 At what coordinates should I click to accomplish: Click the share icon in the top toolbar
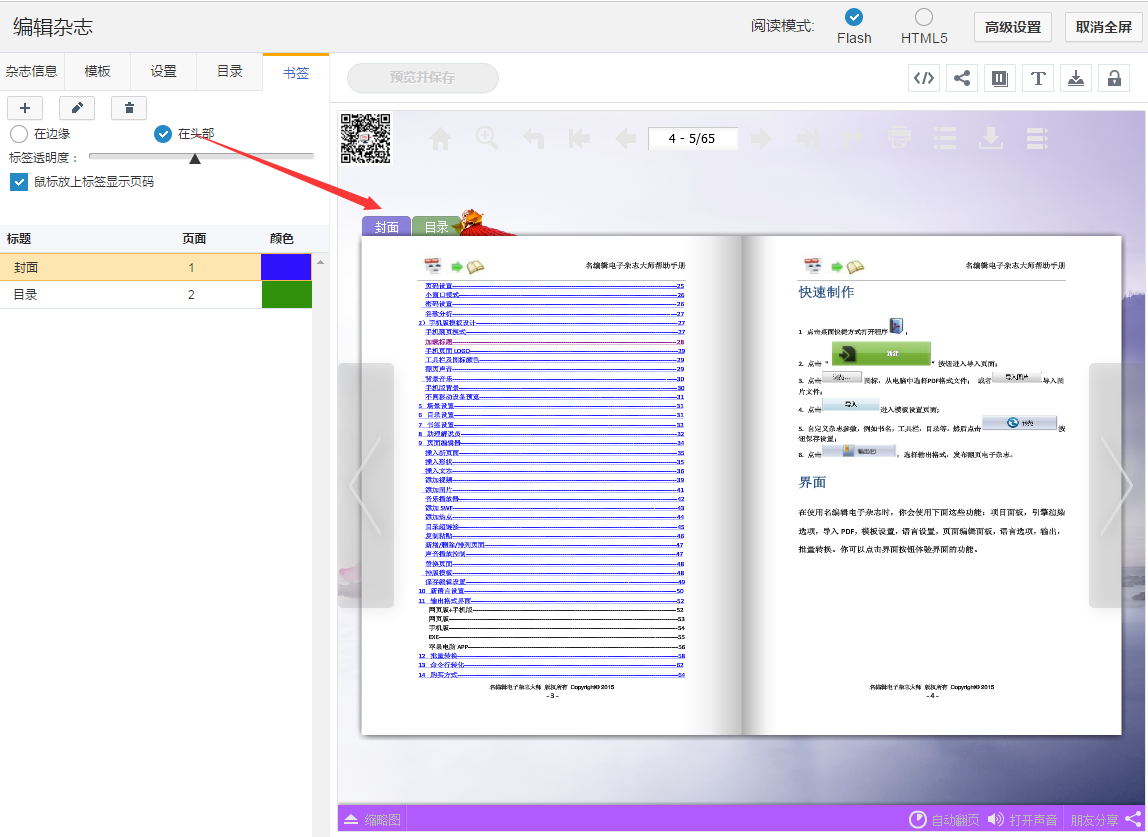[x=962, y=78]
